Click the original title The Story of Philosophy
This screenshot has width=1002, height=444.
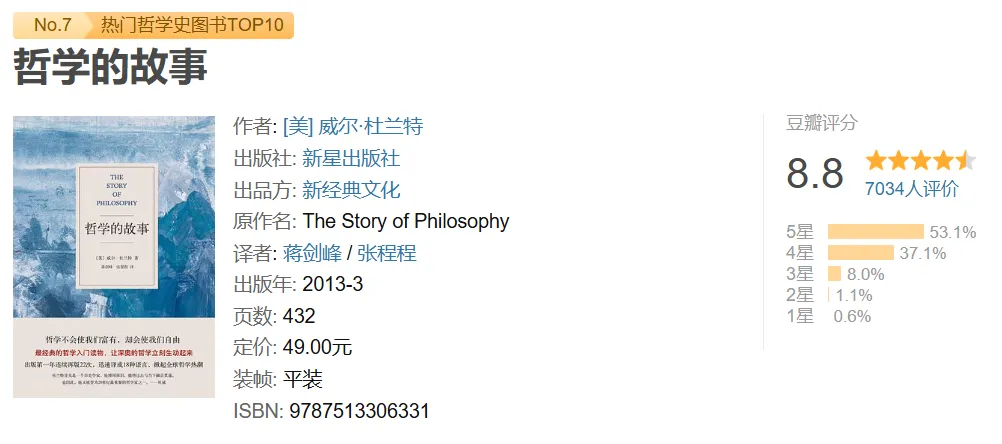(x=406, y=221)
